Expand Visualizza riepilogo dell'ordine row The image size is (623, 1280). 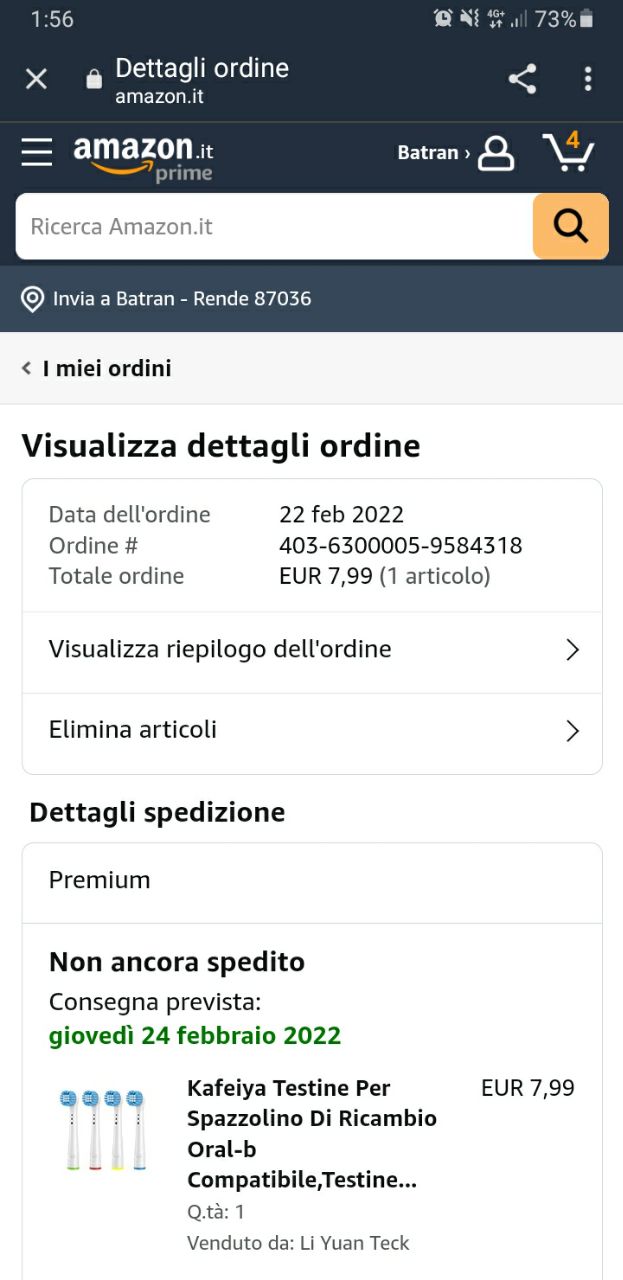[312, 650]
